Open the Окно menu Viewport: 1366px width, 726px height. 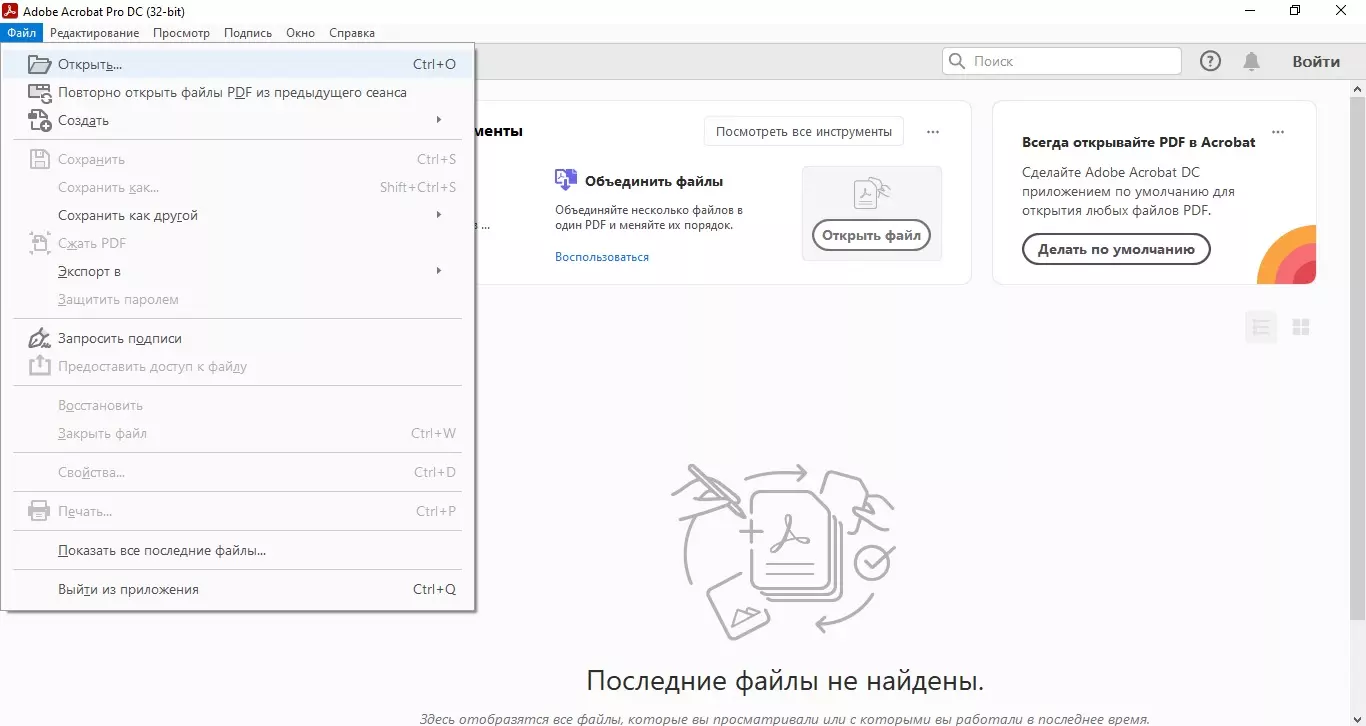pos(300,33)
